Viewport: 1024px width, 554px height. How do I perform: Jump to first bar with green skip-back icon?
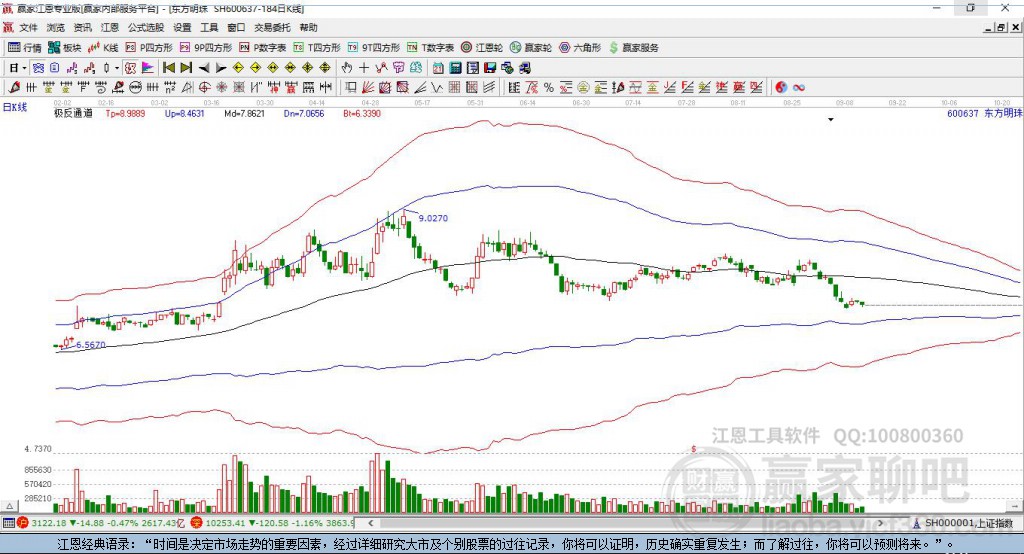tap(168, 68)
